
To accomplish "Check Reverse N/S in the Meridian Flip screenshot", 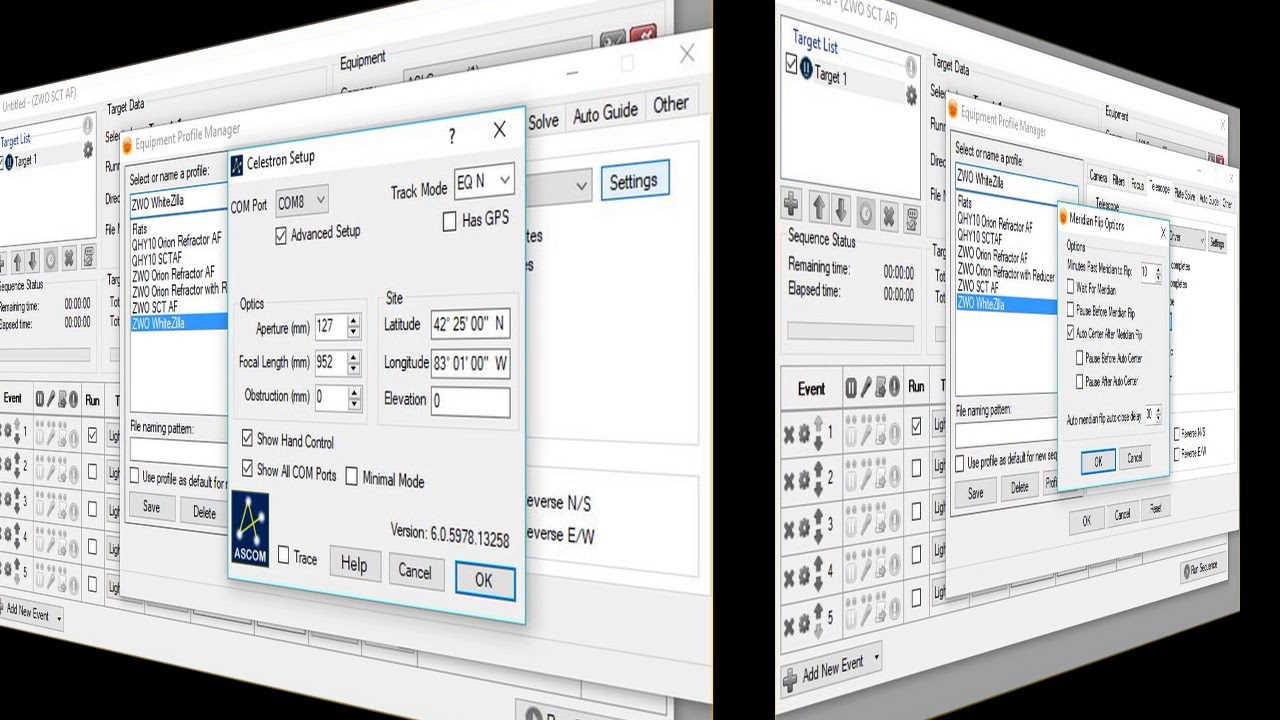I will click(1178, 433).
